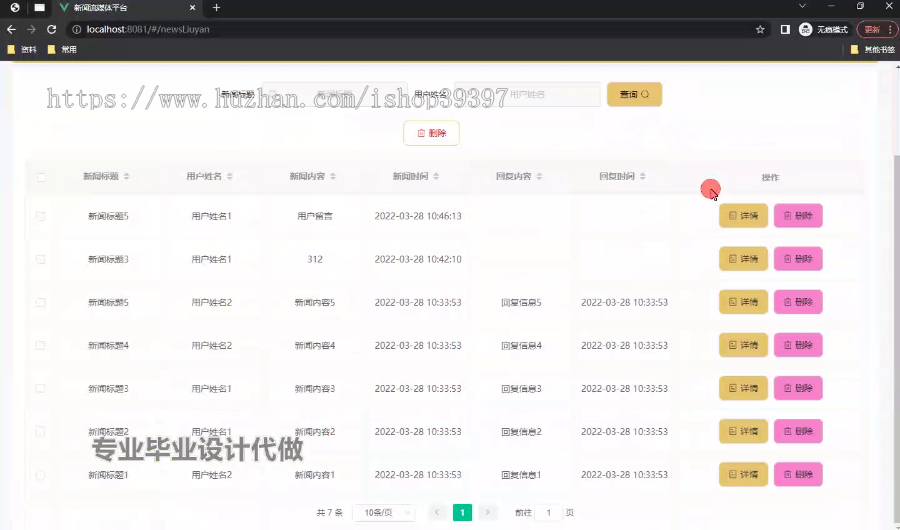The image size is (900, 530).
Task: Click the 新闻内容4 cell
Action: point(315,345)
